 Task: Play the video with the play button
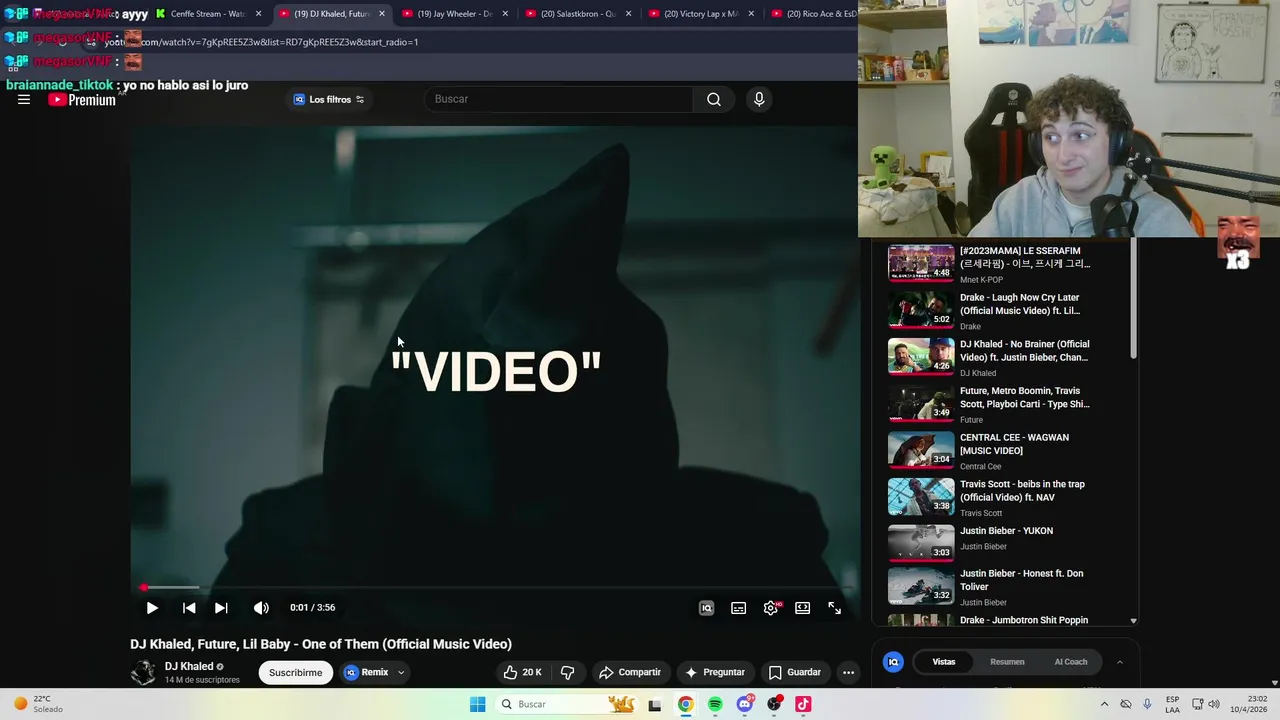pos(152,608)
